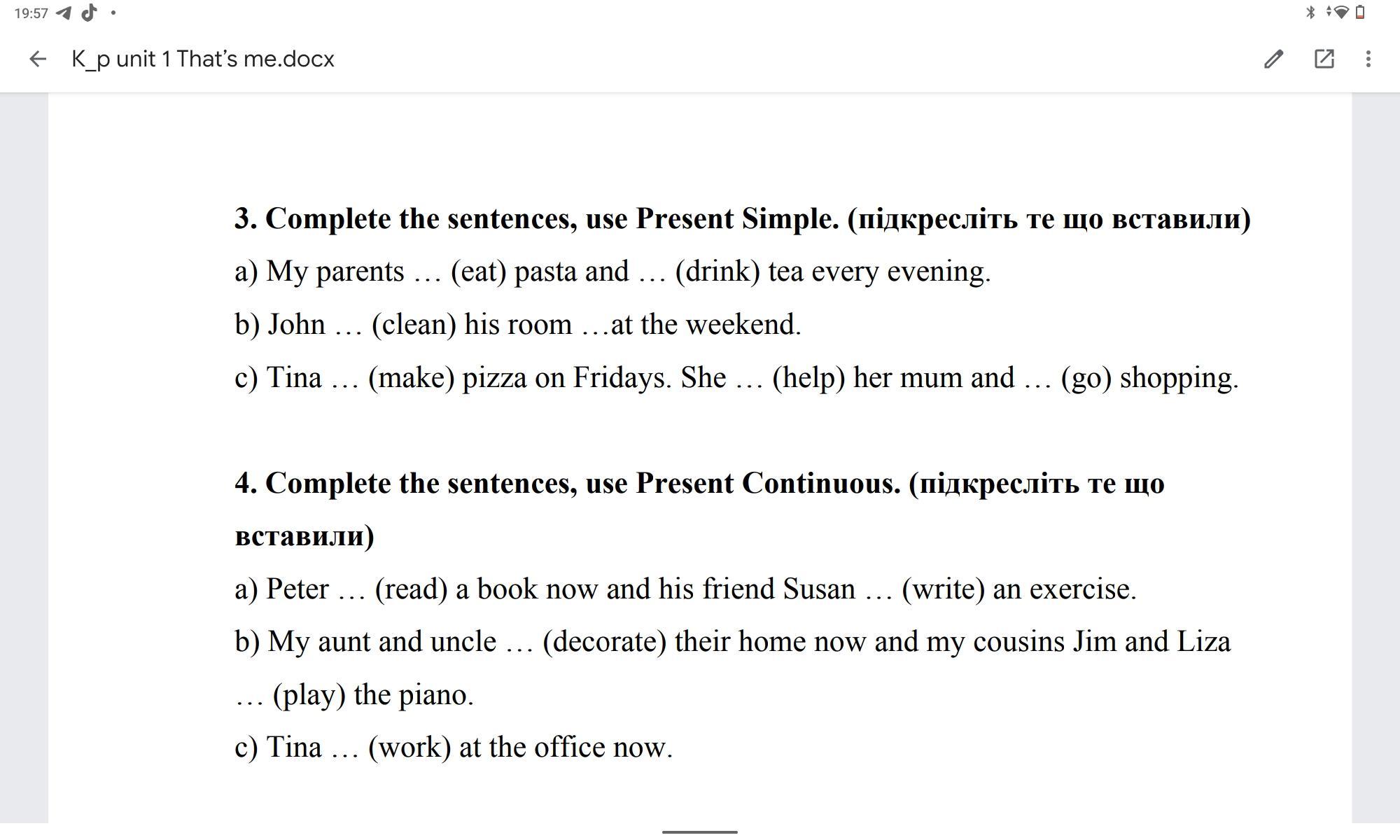Click the sentence about Peter reading a book
The height and width of the screenshot is (840, 1400).
[685, 589]
